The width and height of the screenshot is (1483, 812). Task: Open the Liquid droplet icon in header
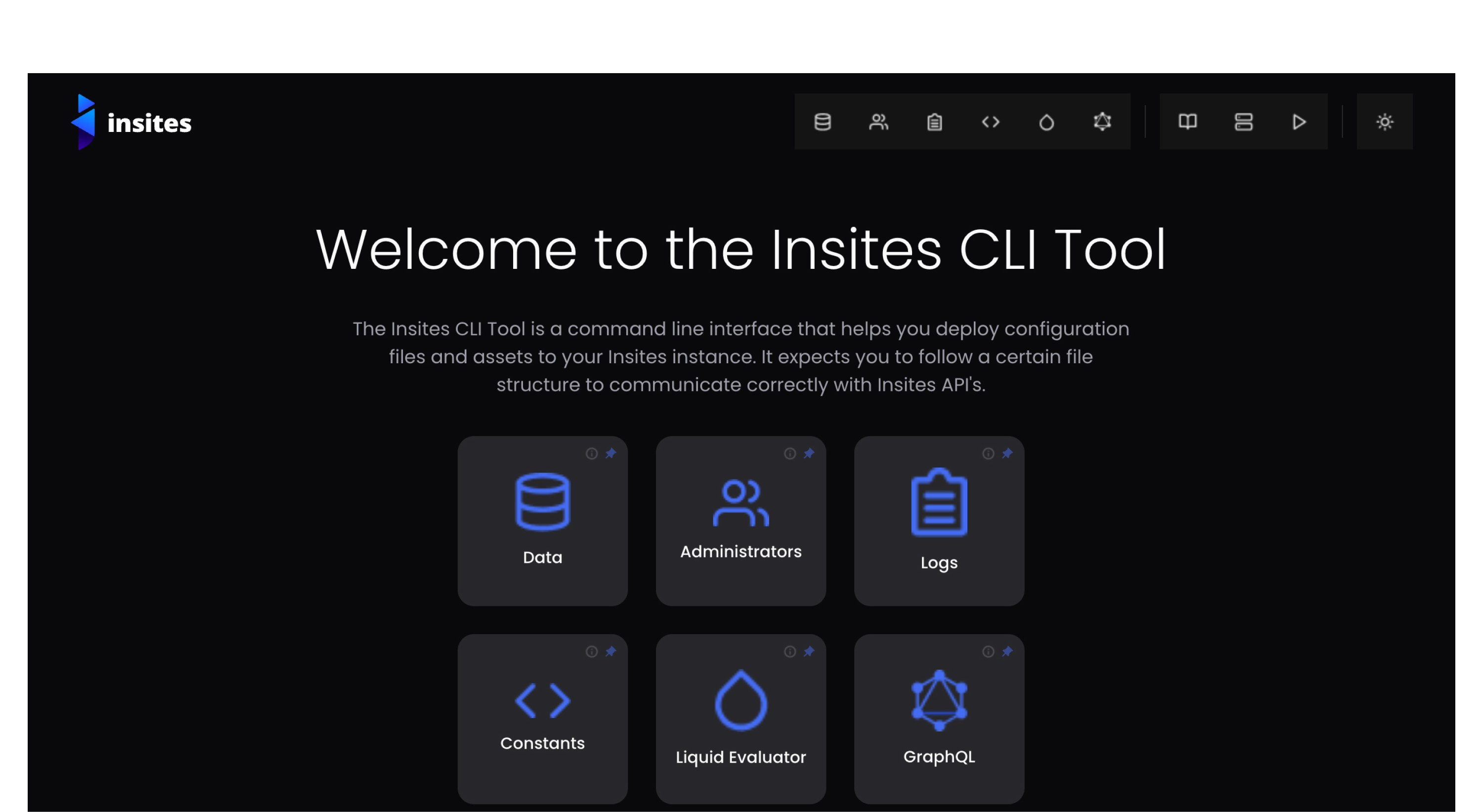(1046, 122)
